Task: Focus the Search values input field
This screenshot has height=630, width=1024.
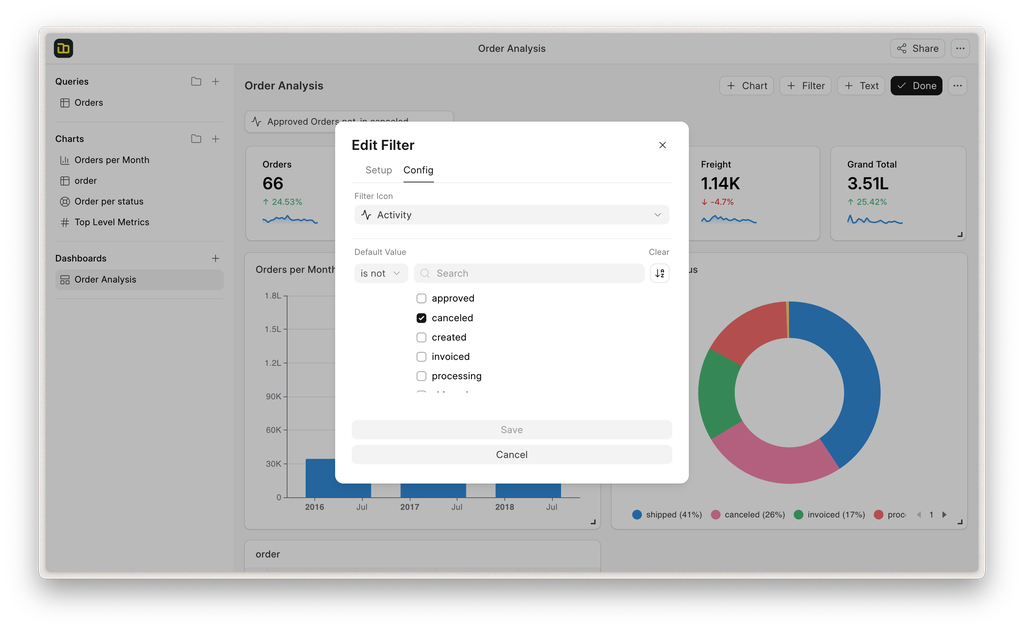Action: (530, 273)
